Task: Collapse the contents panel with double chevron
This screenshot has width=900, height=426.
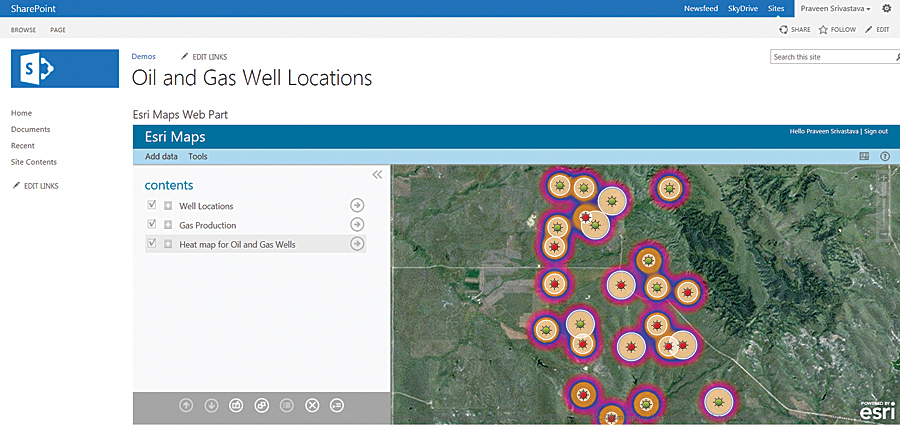Action: [x=377, y=175]
